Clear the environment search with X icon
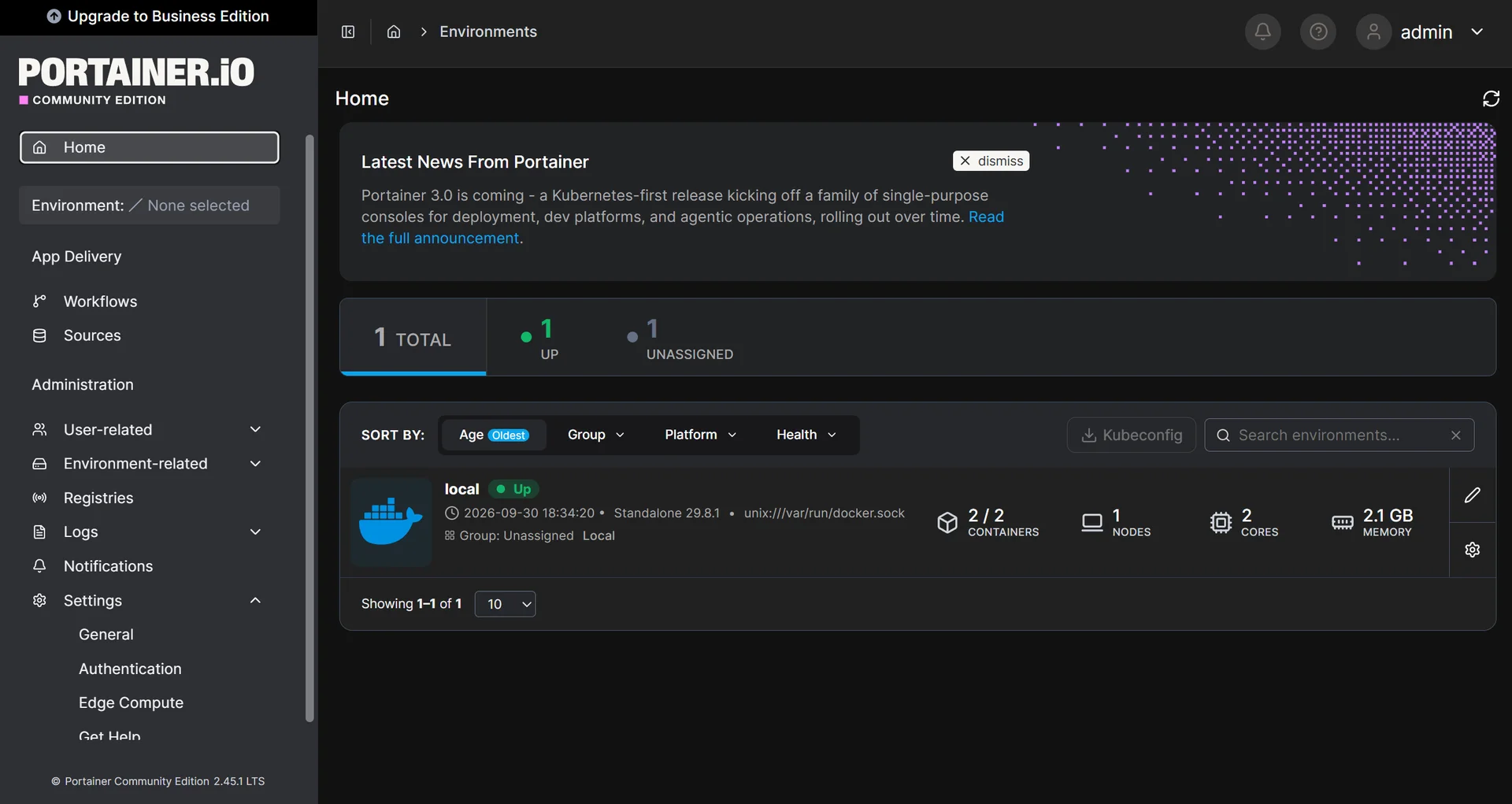 point(1456,435)
